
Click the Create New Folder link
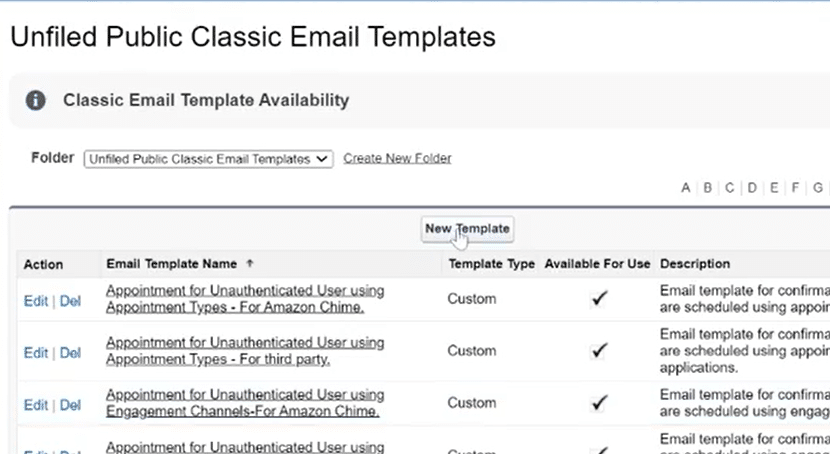click(x=397, y=158)
